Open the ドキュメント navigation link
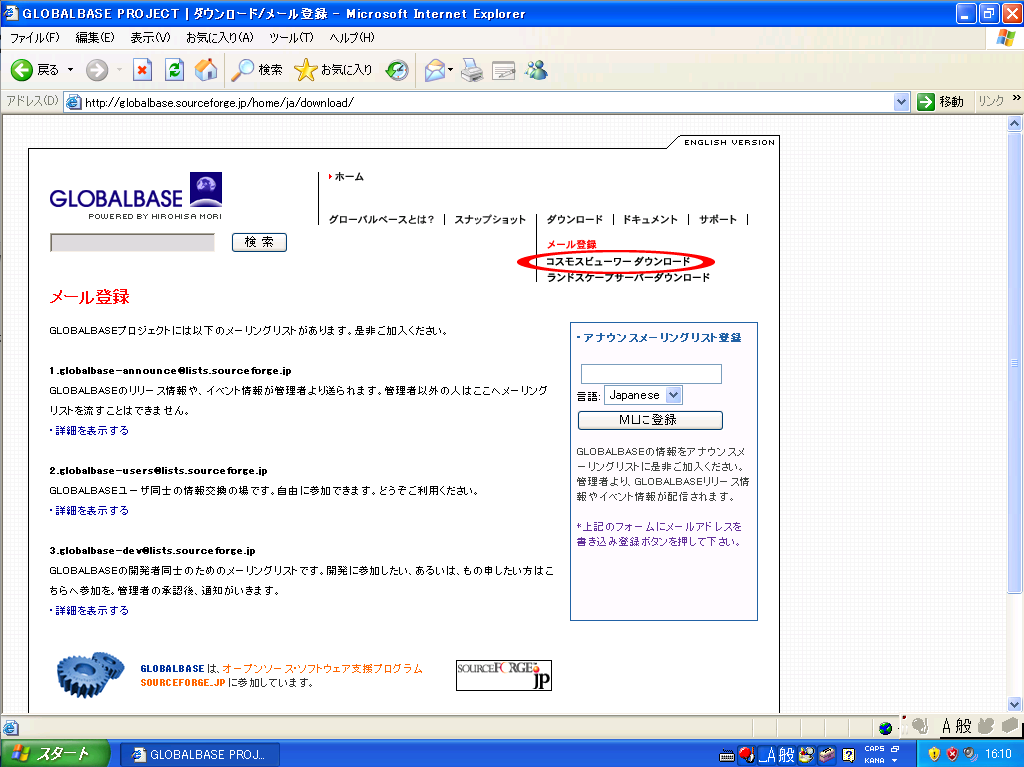The height and width of the screenshot is (767, 1024). (x=650, y=220)
